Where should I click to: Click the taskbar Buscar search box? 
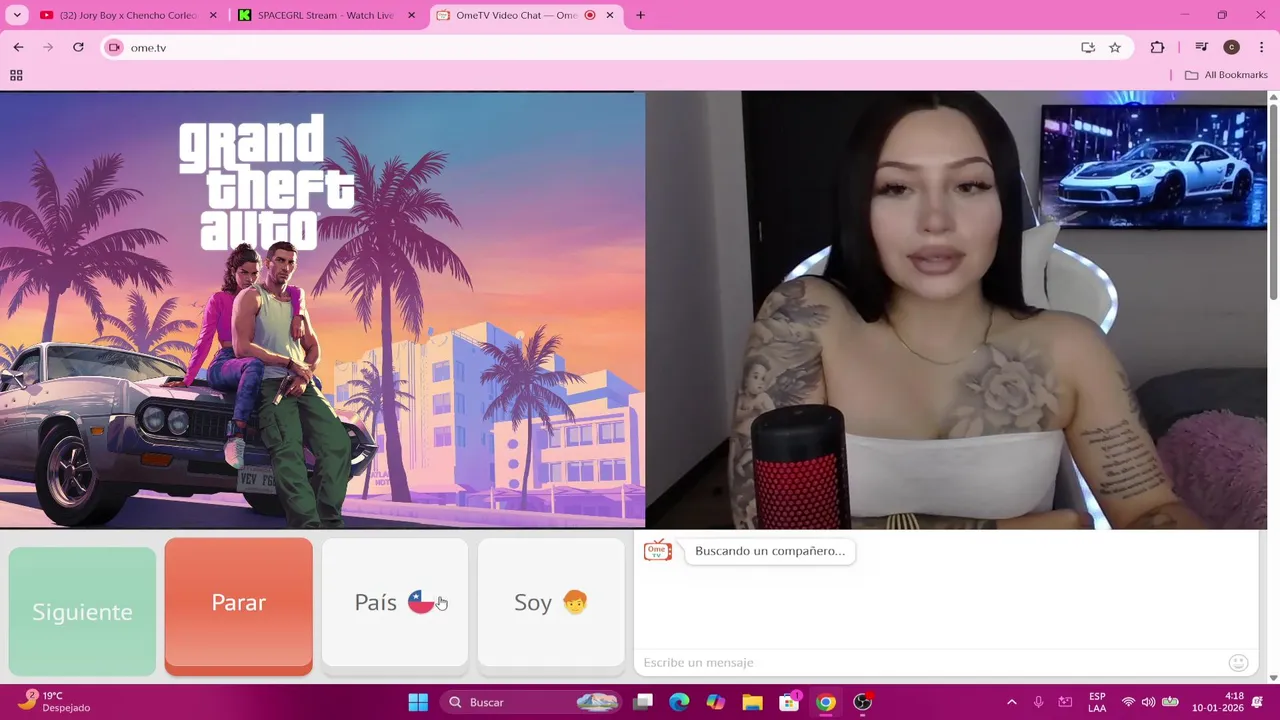coord(531,702)
